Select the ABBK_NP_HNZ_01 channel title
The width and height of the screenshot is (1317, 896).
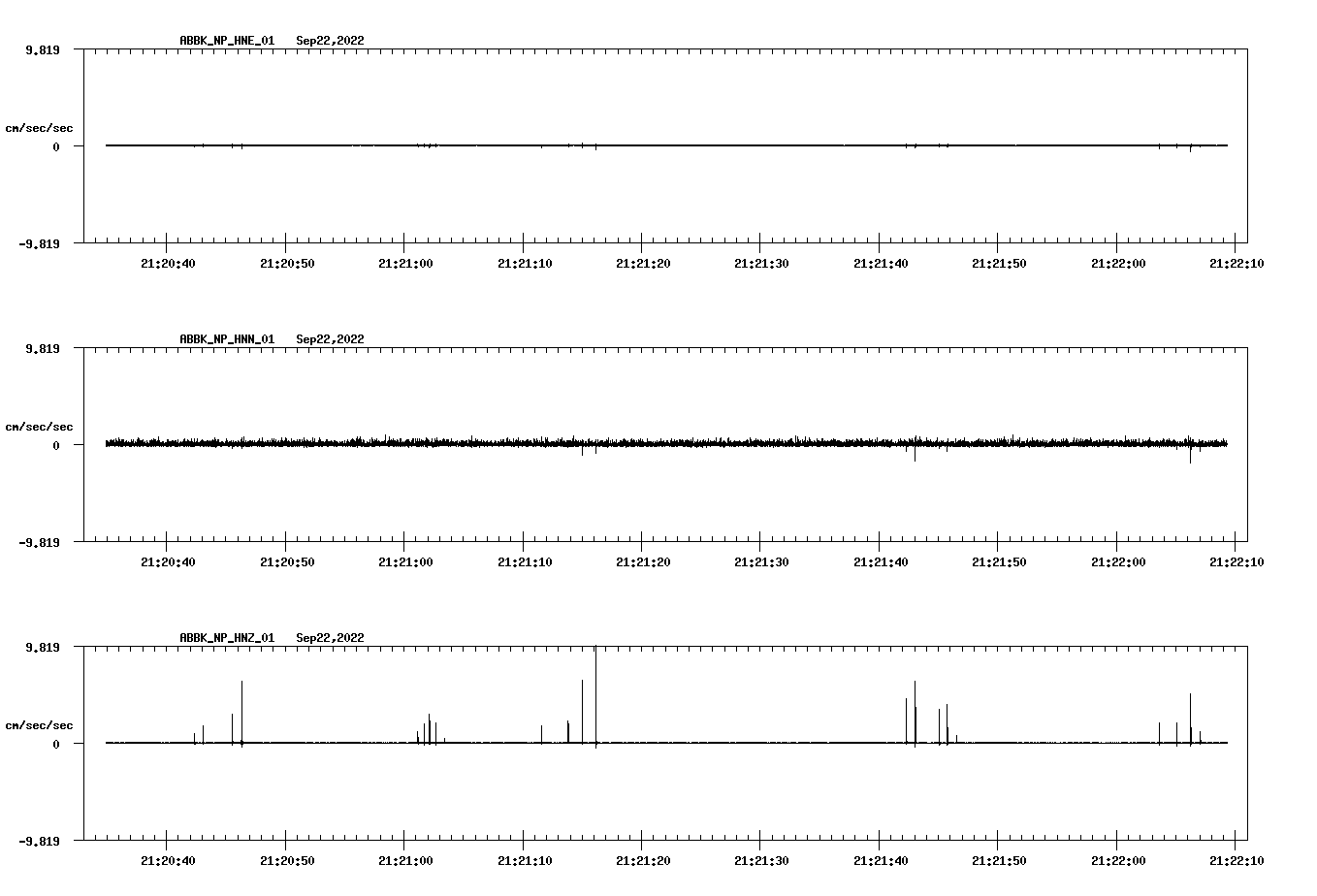(x=227, y=638)
